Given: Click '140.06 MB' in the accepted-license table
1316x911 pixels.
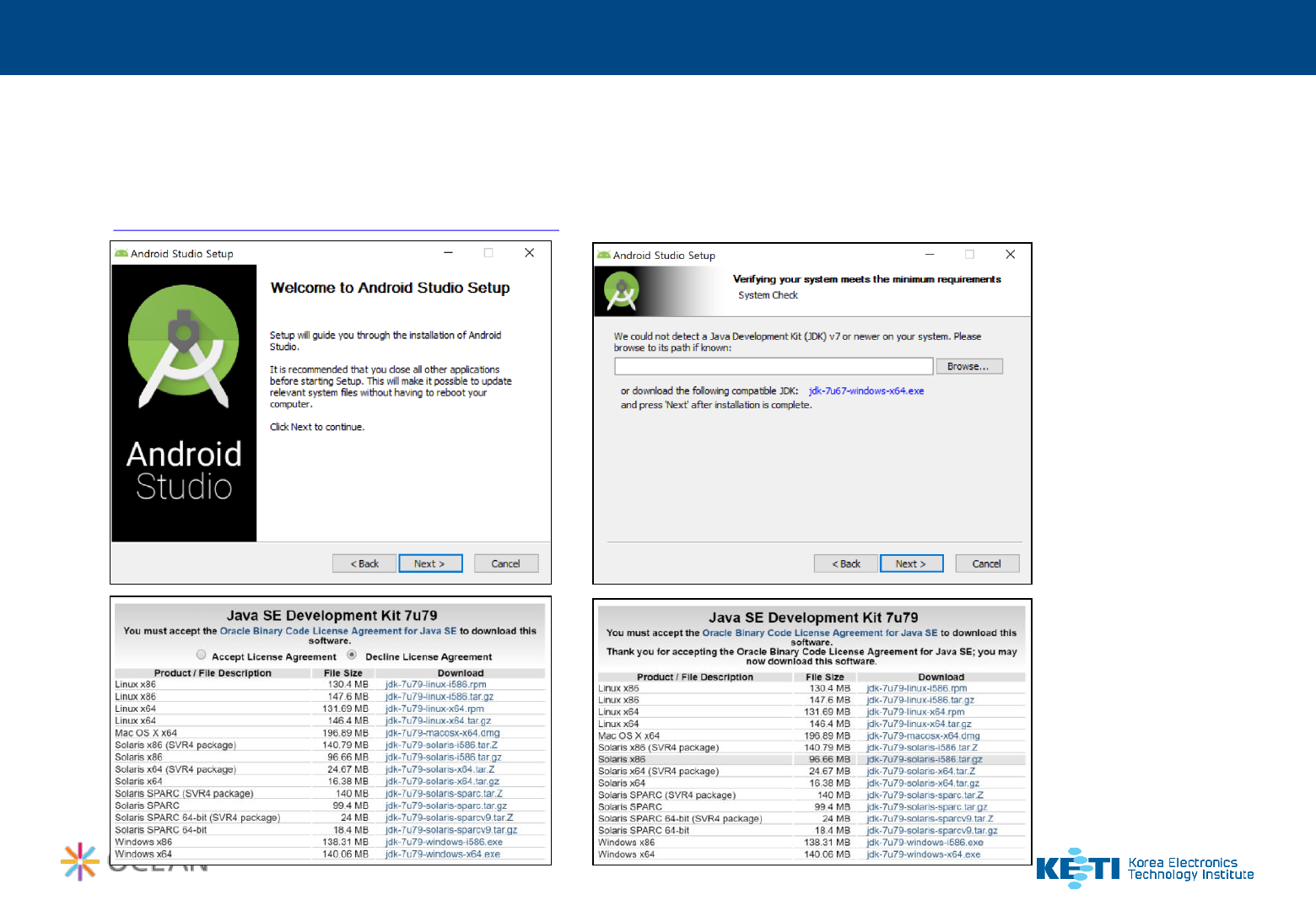Looking at the screenshot, I should coord(828,854).
